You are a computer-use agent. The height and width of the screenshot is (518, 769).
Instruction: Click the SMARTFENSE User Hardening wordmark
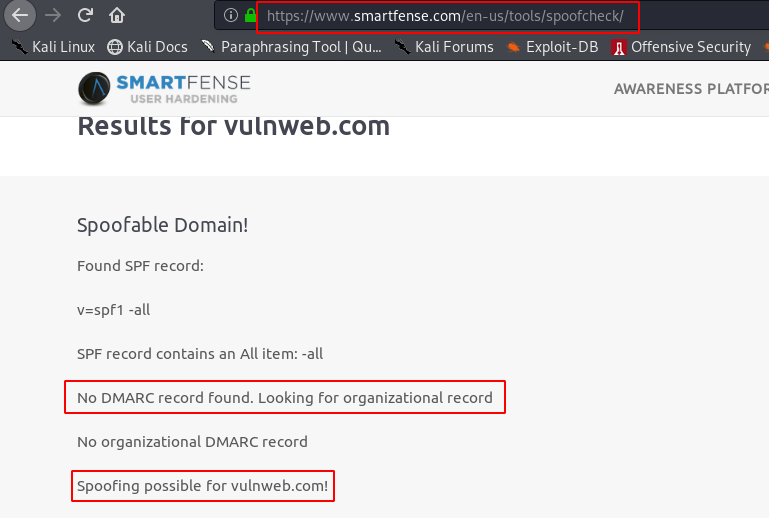[183, 89]
